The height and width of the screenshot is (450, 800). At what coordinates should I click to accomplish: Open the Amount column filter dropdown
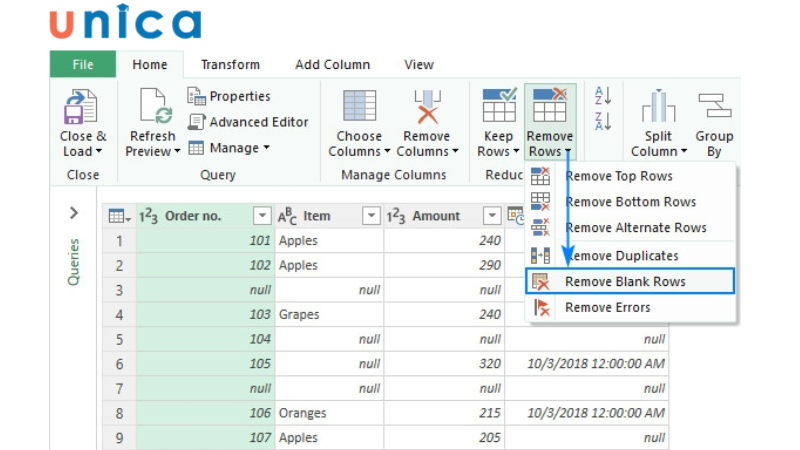pos(491,216)
